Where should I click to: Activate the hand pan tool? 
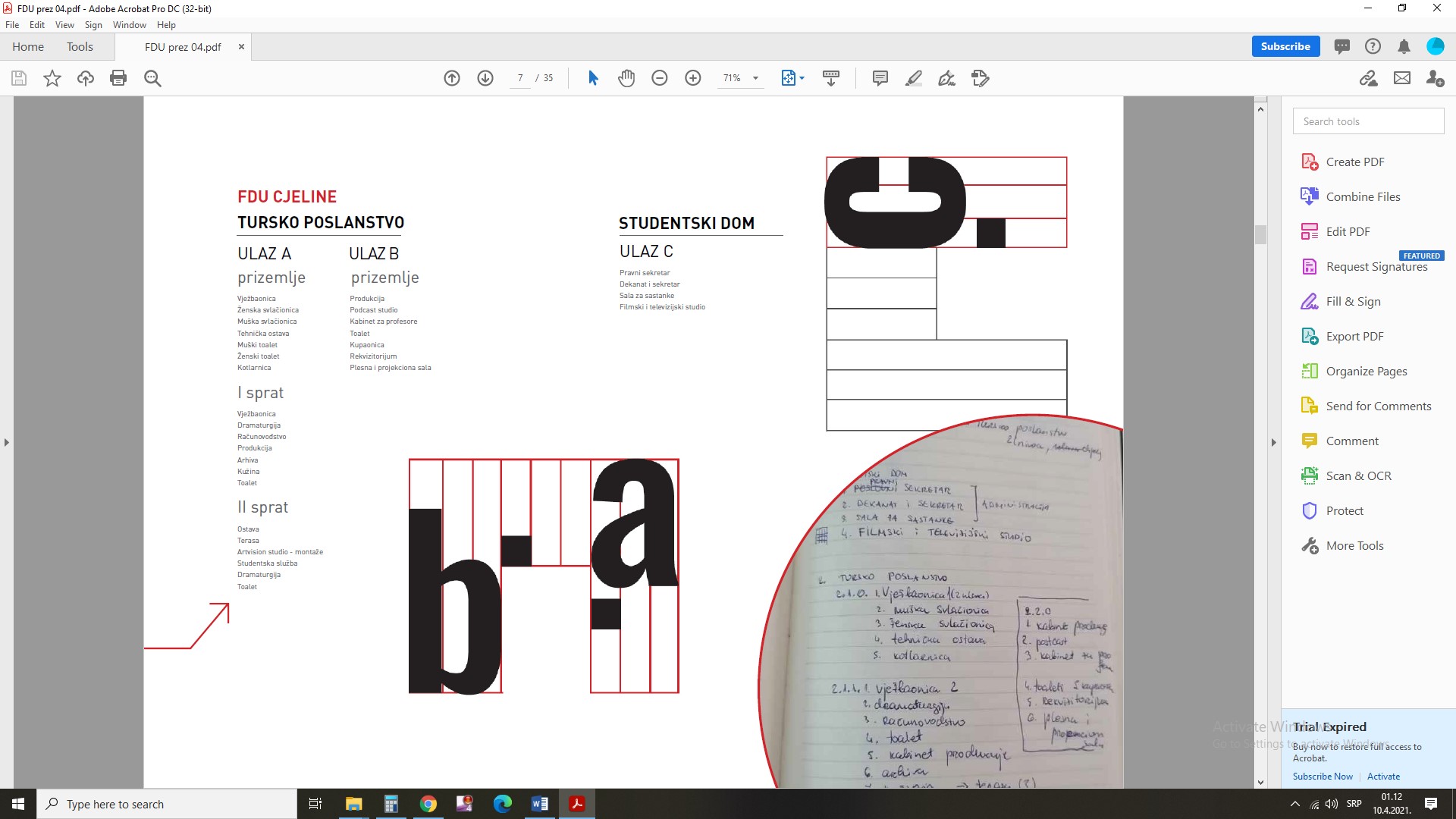626,78
